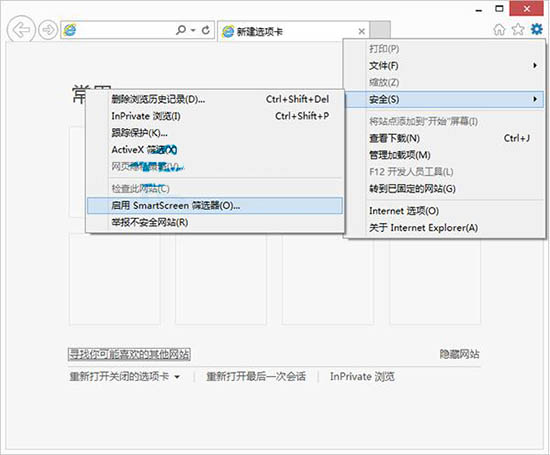Open the dropdown arrow beside 重新打开关闭的选项卡

pyautogui.click(x=177, y=377)
